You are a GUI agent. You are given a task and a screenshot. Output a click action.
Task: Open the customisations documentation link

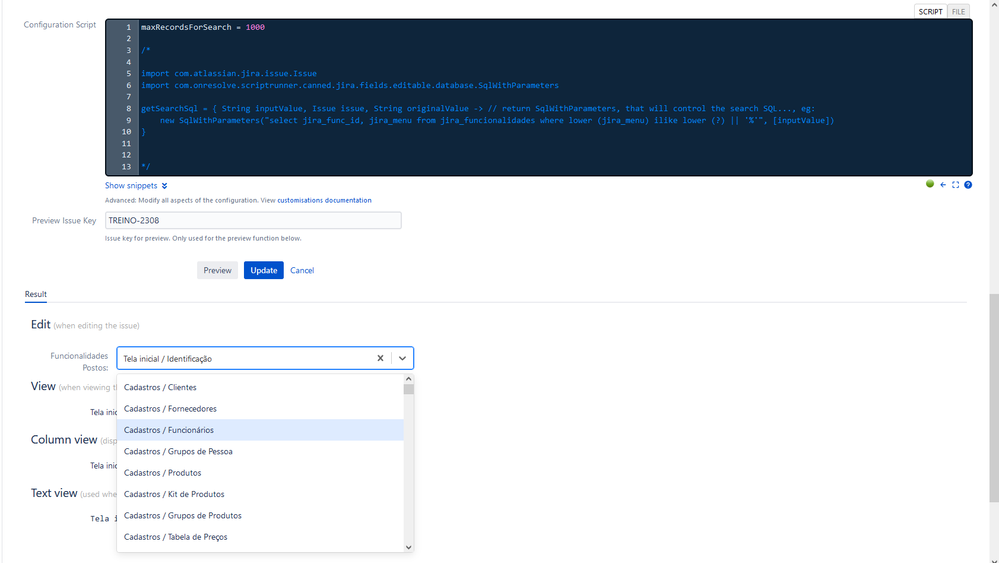tap(324, 200)
